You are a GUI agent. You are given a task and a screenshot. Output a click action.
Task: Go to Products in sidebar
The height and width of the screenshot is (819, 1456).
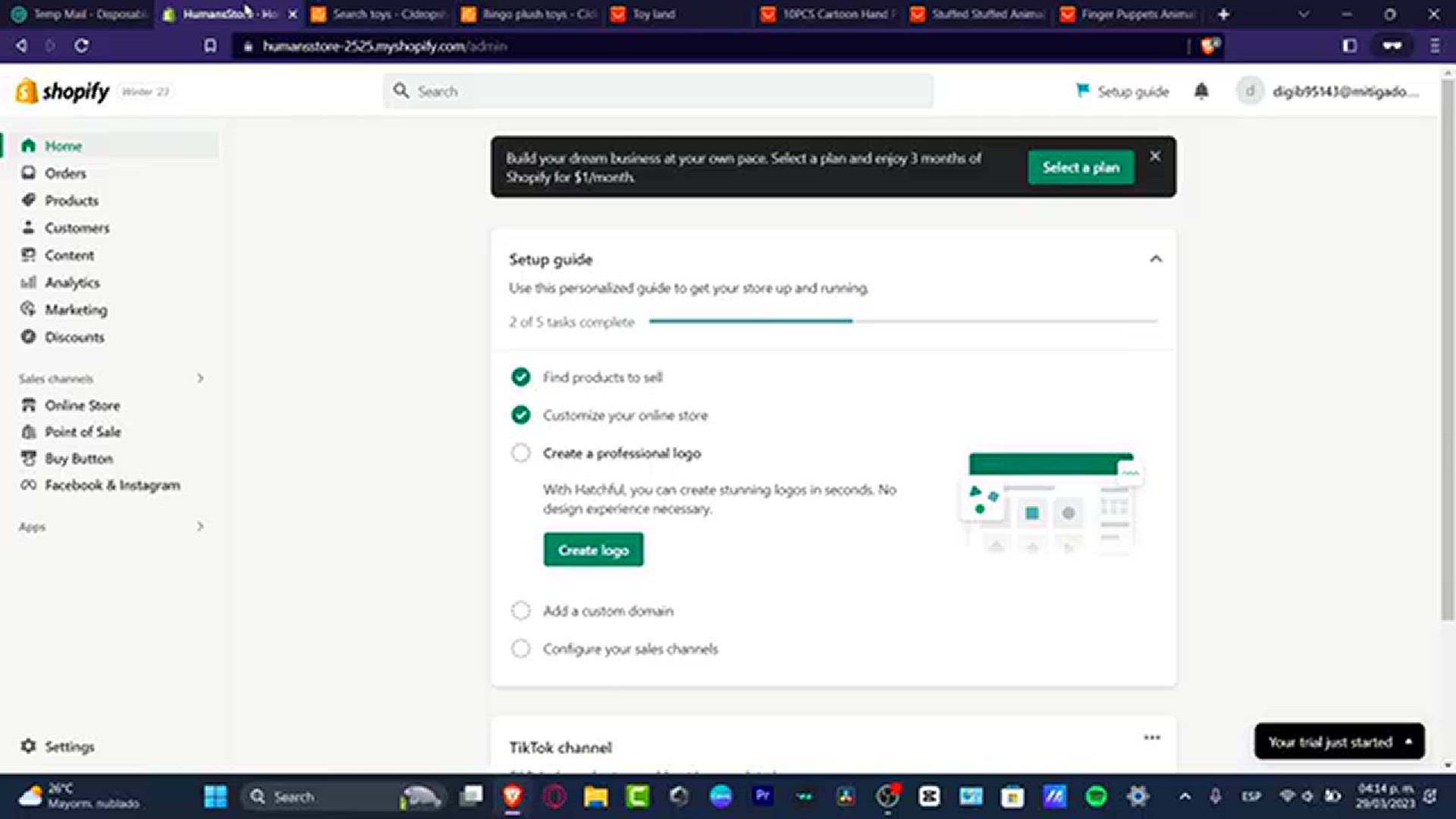[x=71, y=200]
